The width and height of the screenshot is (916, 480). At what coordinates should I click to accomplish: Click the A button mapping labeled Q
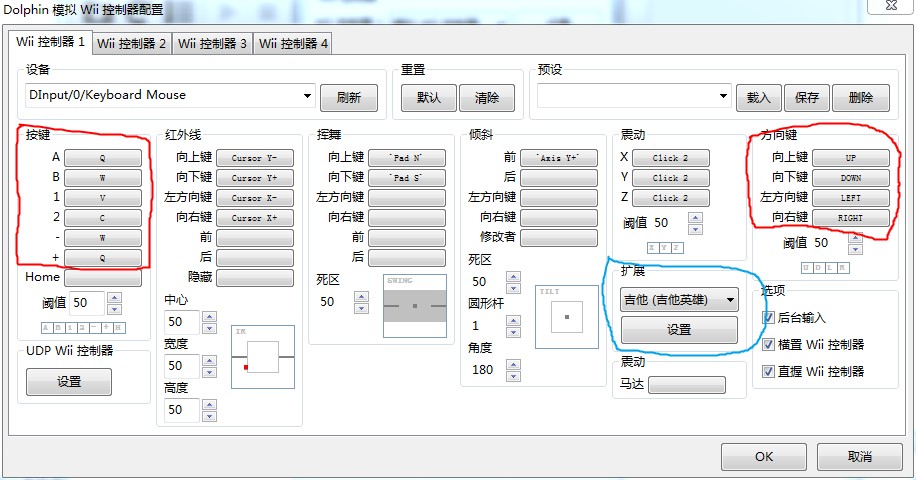(103, 158)
